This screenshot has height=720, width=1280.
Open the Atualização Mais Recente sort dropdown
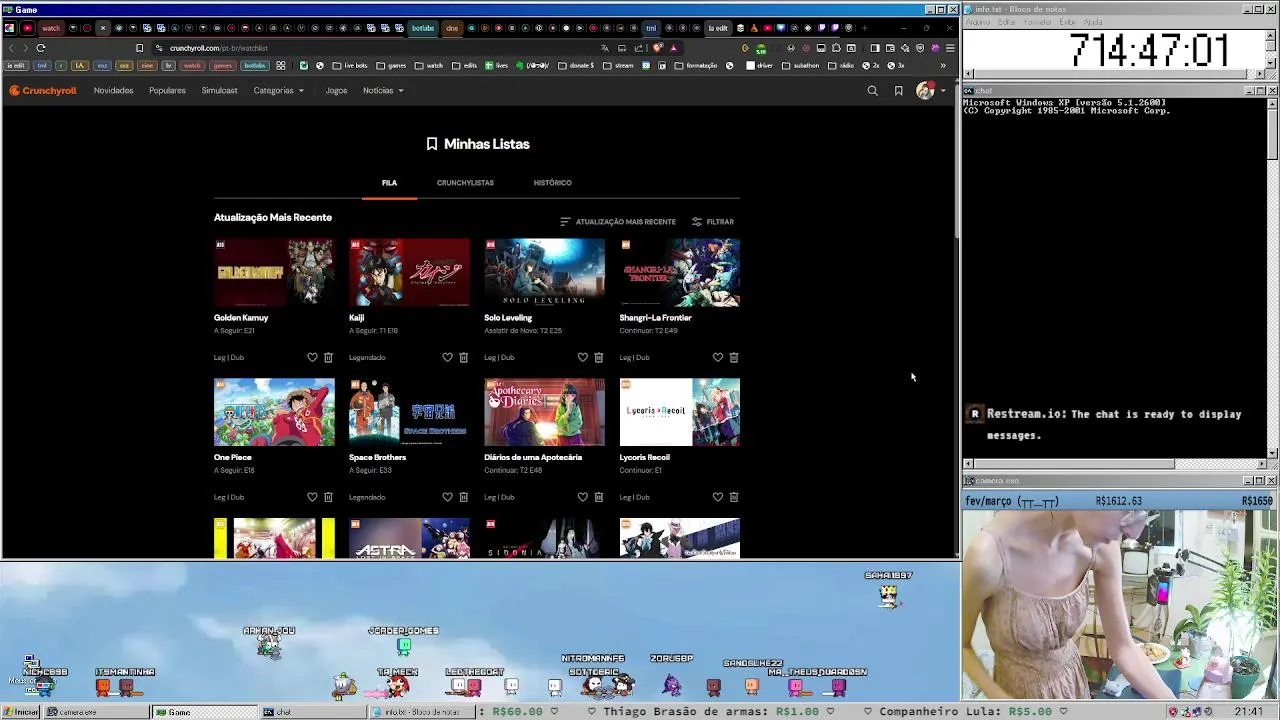coord(618,222)
